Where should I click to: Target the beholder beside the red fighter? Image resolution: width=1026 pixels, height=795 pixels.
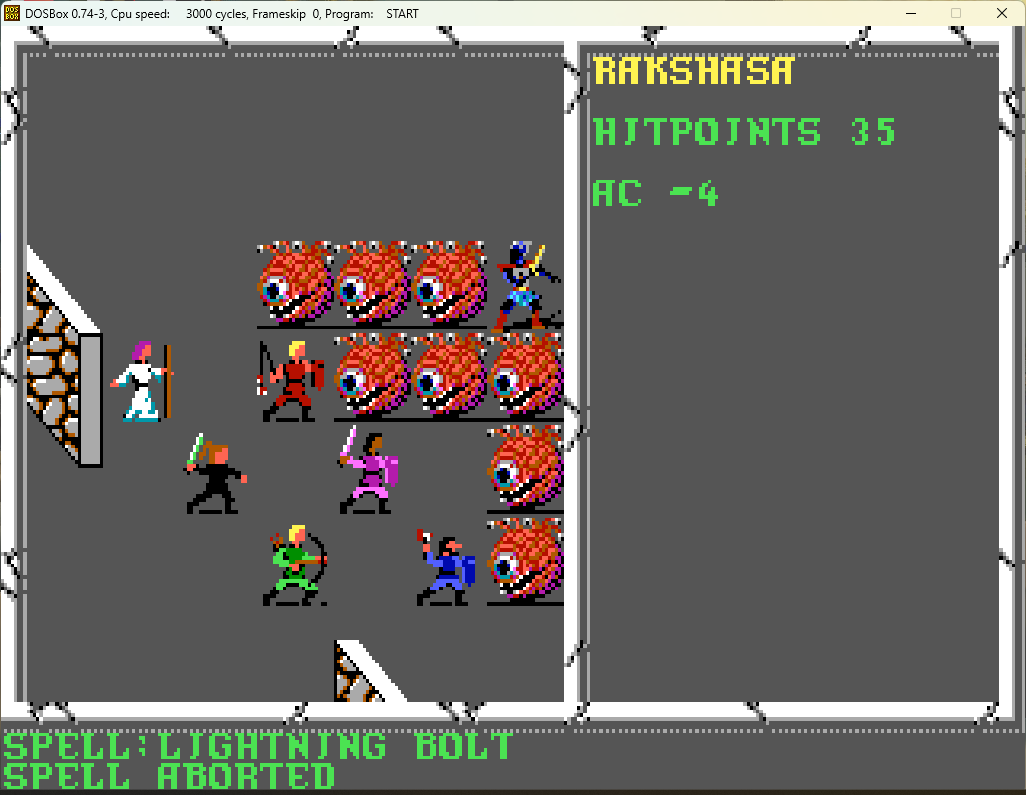tap(373, 375)
